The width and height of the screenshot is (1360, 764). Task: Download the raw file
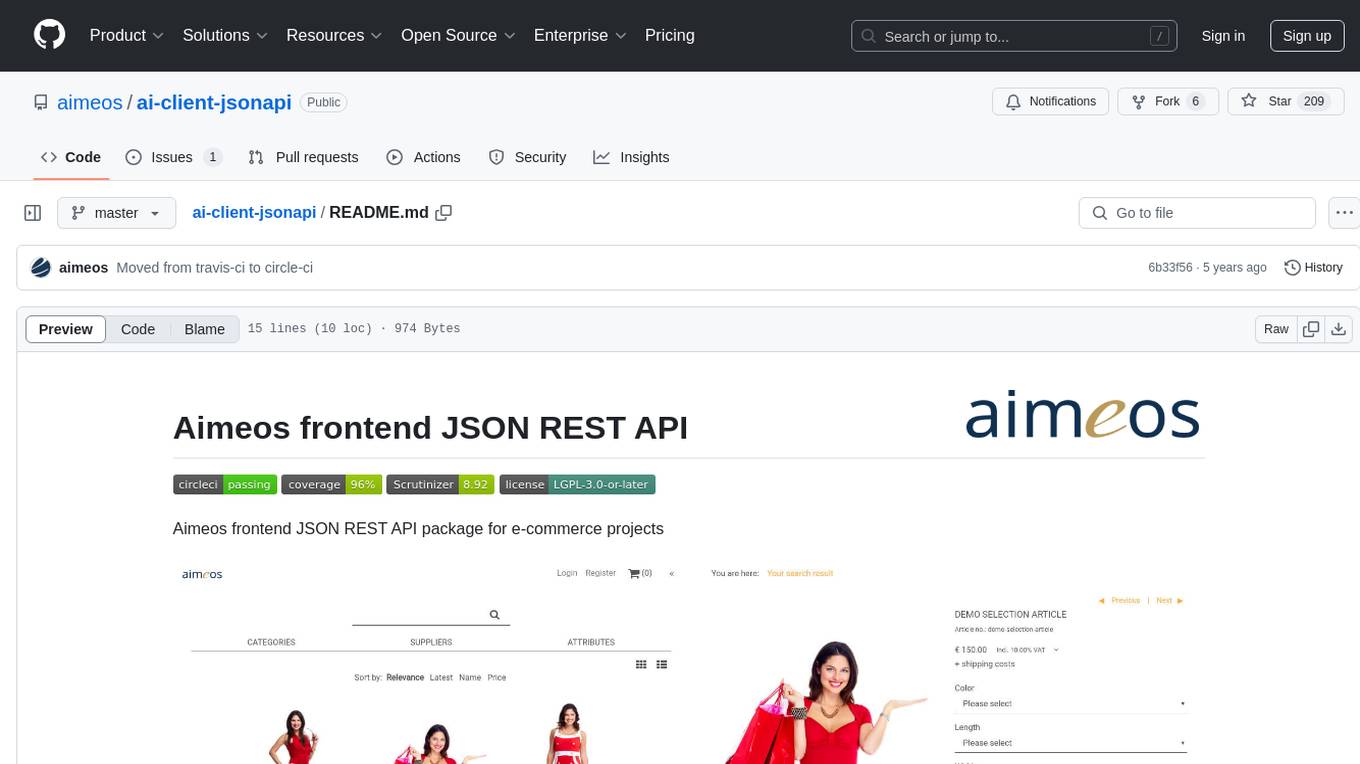coord(1339,329)
